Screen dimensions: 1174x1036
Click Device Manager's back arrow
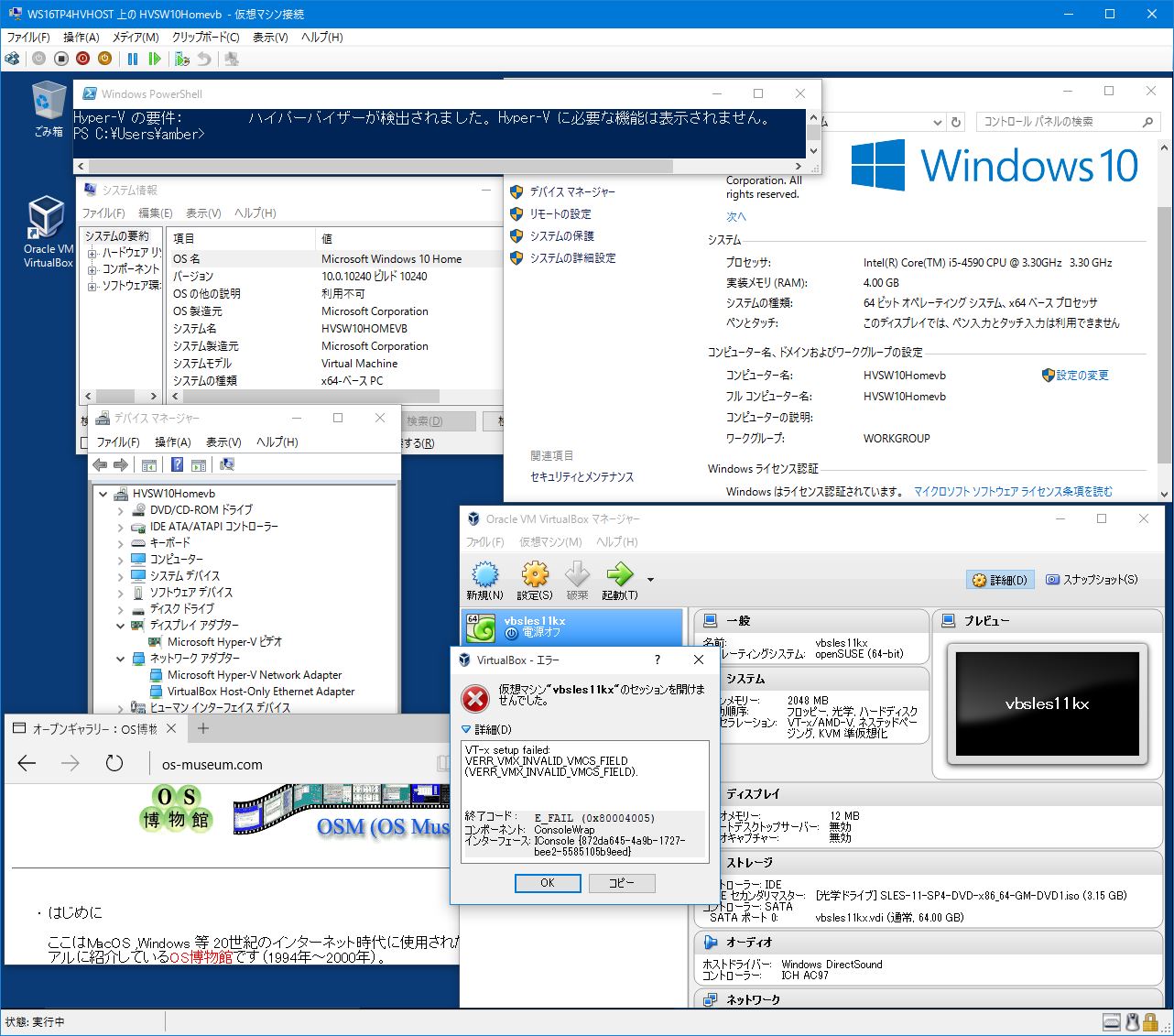tap(101, 464)
